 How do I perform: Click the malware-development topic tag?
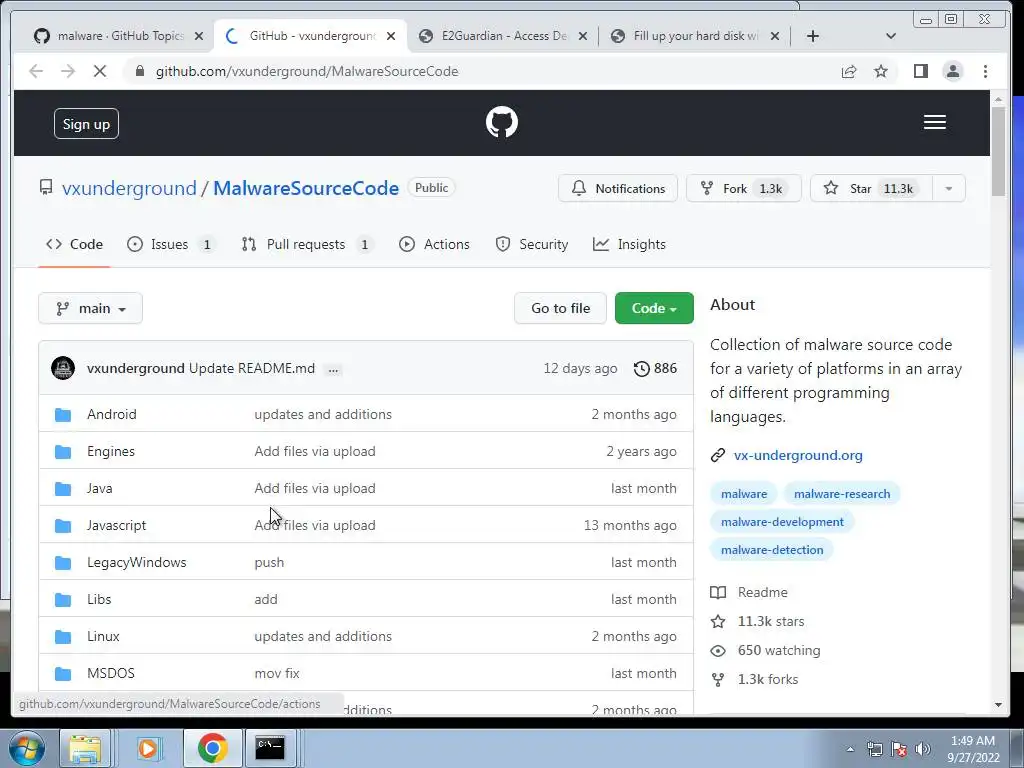coord(782,522)
